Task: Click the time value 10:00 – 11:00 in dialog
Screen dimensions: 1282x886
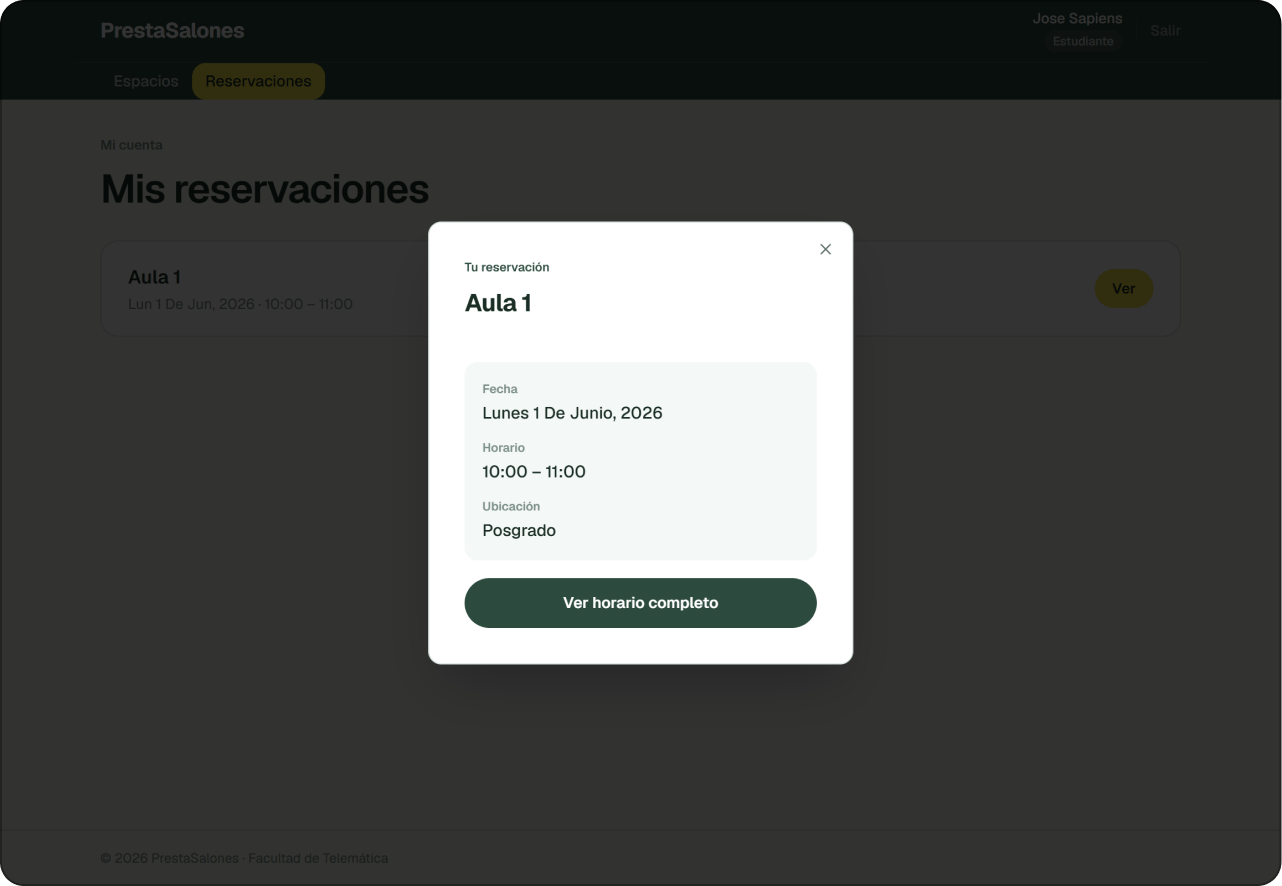Action: pos(534,472)
